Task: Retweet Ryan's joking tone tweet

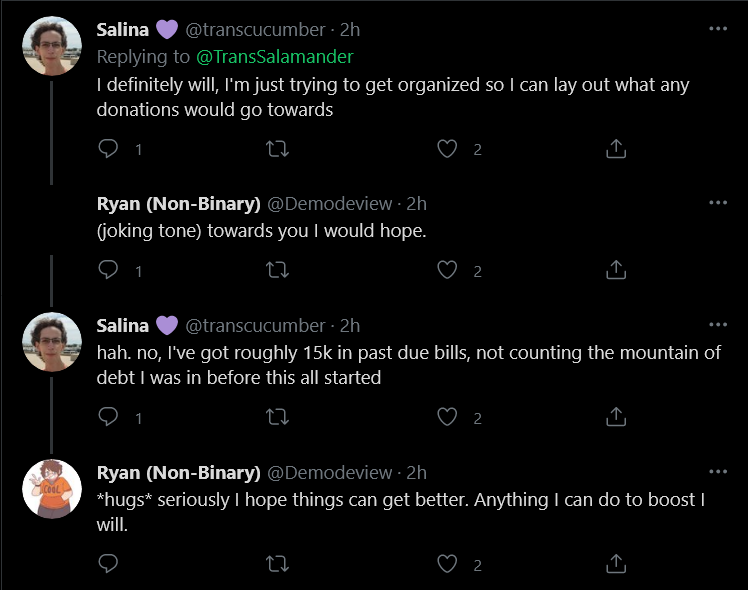Action: [277, 270]
